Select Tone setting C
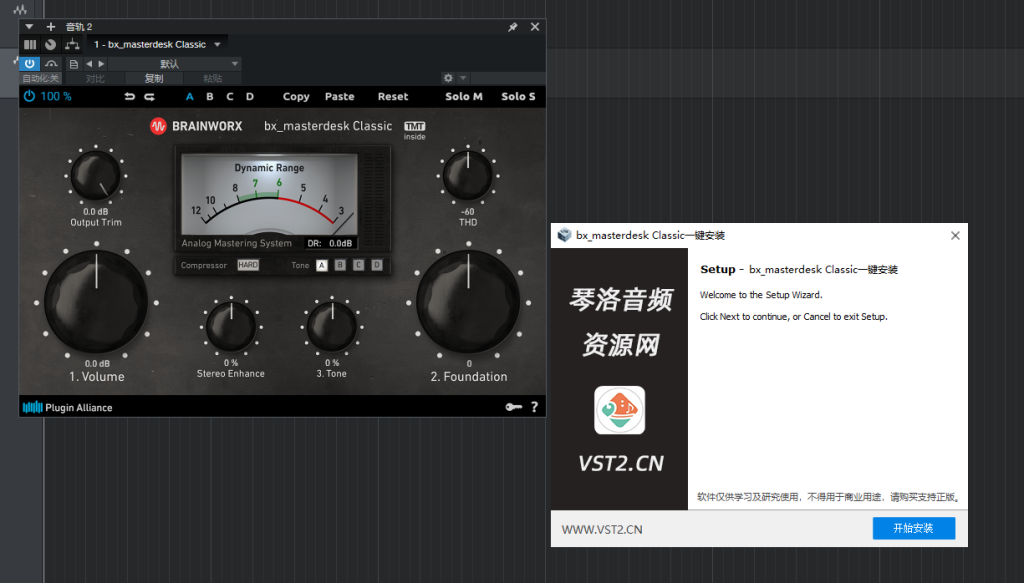 (x=358, y=265)
